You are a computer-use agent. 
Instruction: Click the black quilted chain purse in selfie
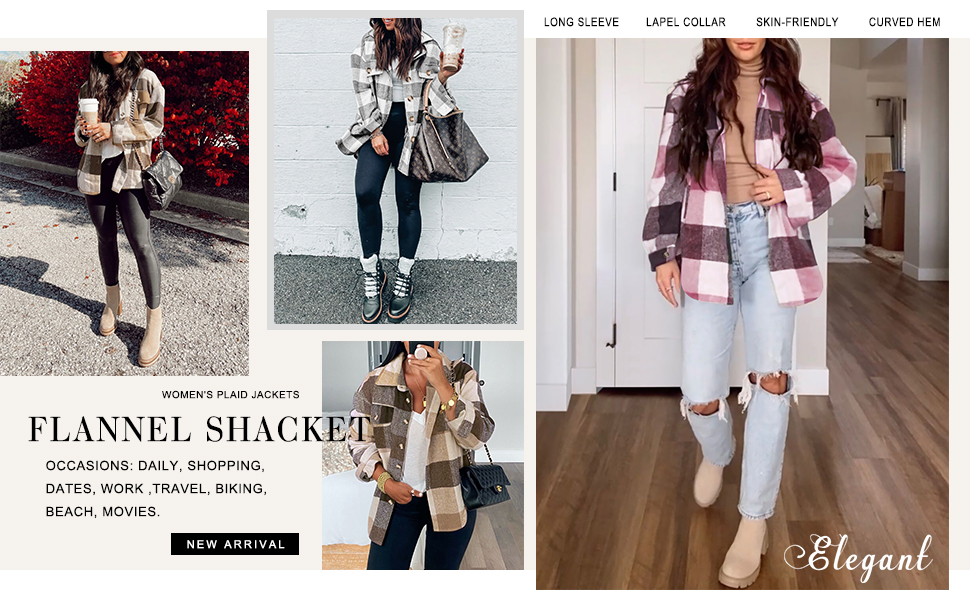pos(484,486)
